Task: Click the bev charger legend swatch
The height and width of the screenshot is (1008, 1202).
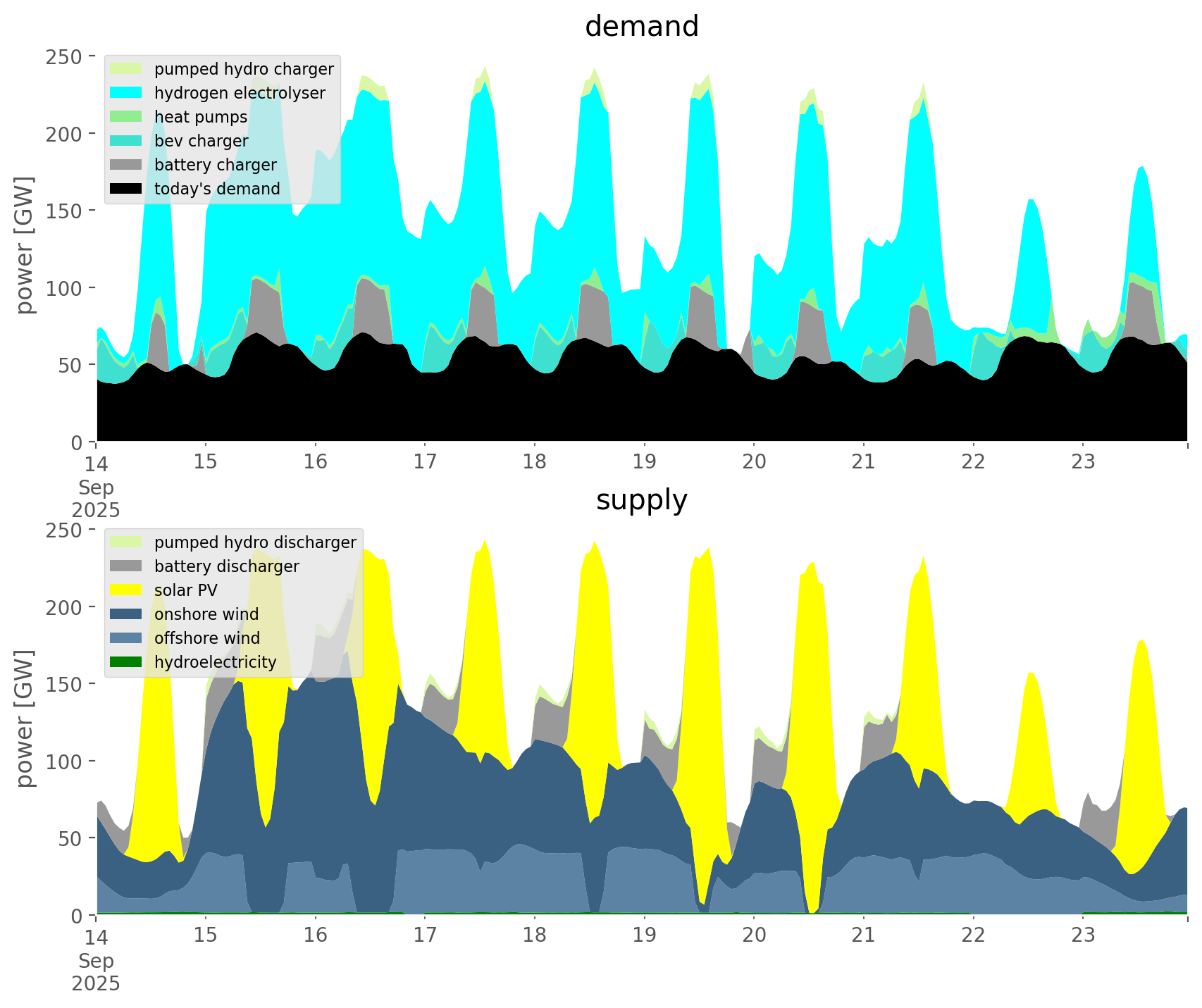Action: tap(127, 141)
